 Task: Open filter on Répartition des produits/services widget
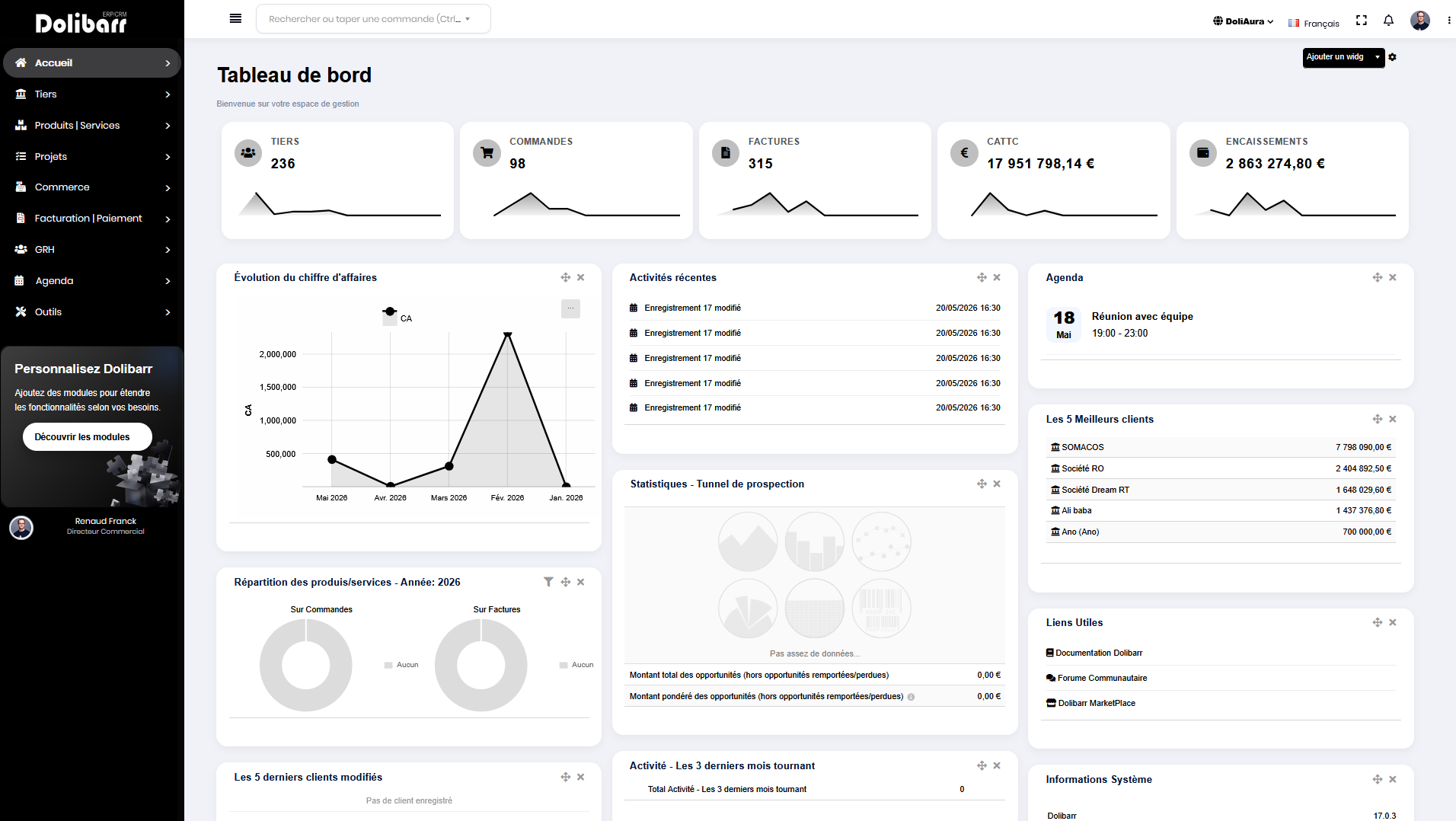click(548, 583)
